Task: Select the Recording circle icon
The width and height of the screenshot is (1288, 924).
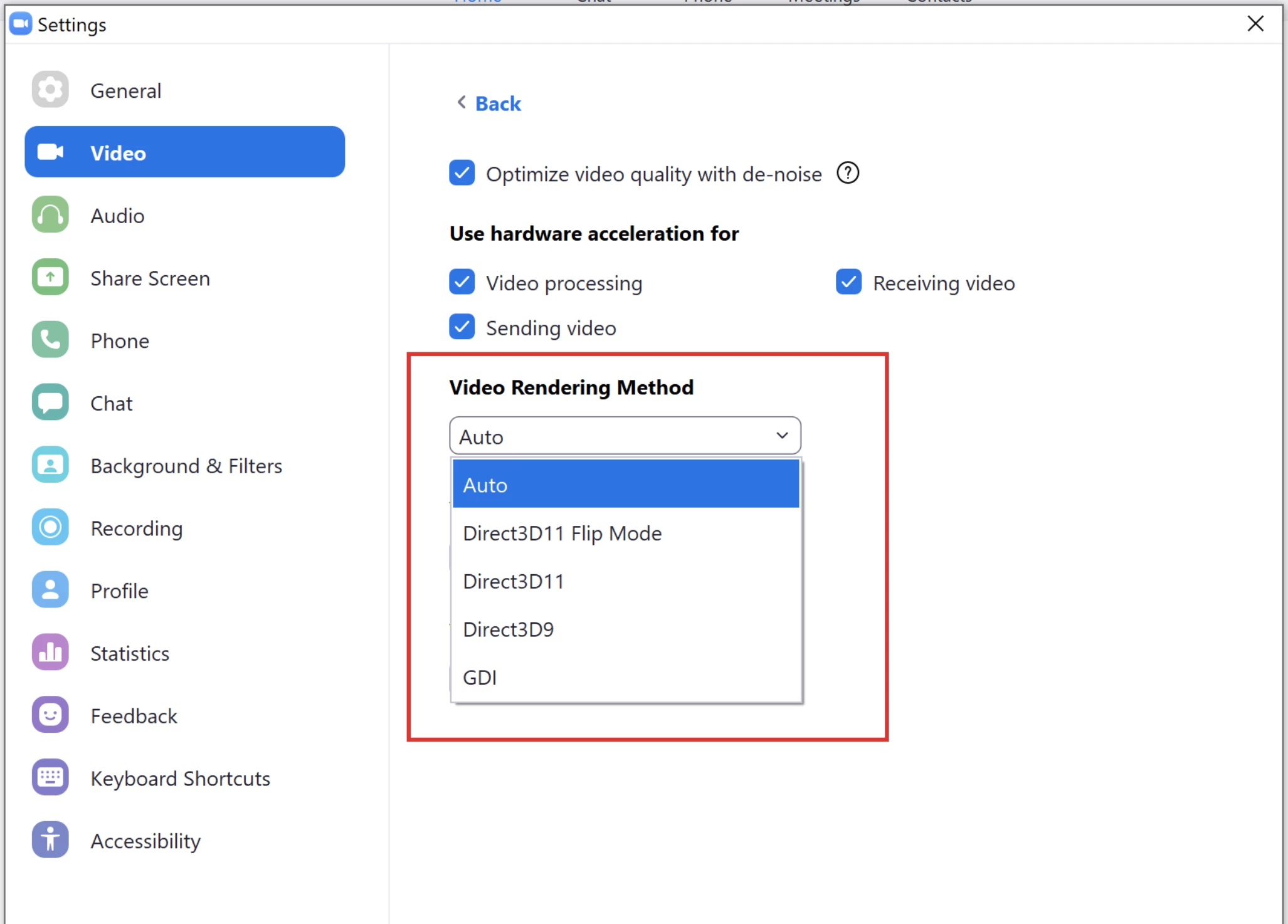Action: click(50, 527)
